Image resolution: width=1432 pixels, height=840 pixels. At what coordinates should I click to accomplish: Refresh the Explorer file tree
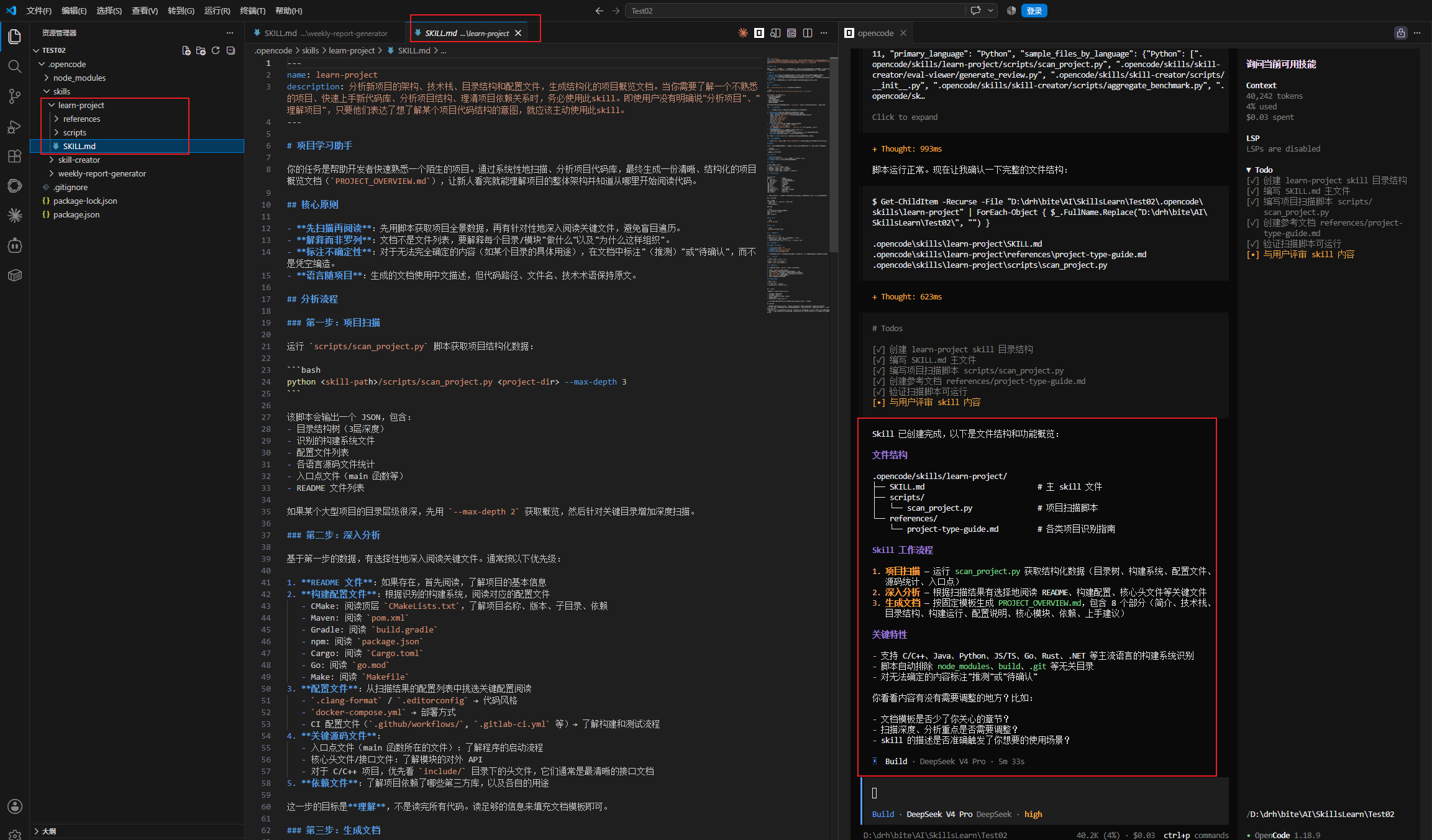click(x=216, y=50)
